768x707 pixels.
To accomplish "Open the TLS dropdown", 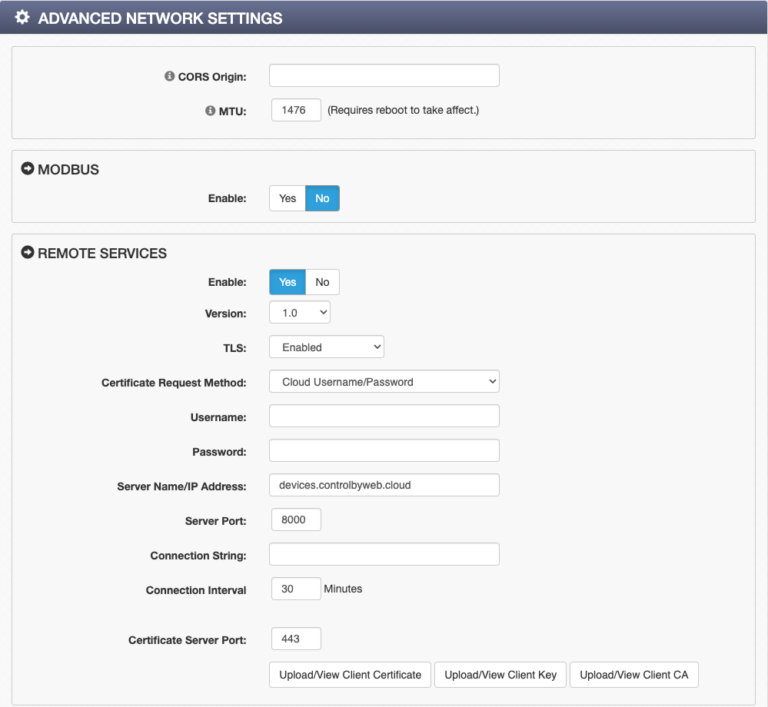I will 326,347.
